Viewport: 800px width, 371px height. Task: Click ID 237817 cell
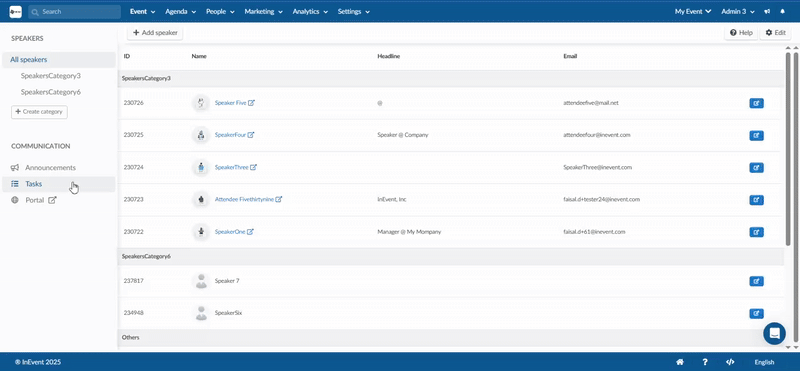tap(134, 281)
